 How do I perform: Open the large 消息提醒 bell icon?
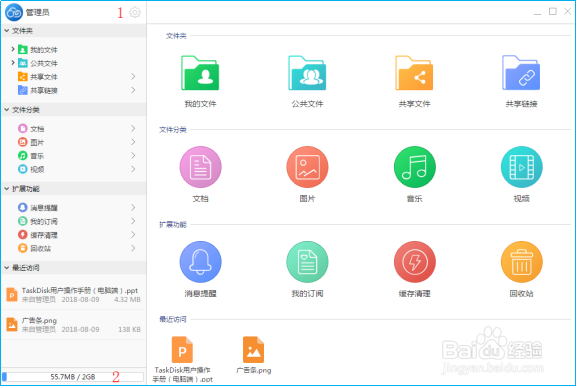pos(200,262)
